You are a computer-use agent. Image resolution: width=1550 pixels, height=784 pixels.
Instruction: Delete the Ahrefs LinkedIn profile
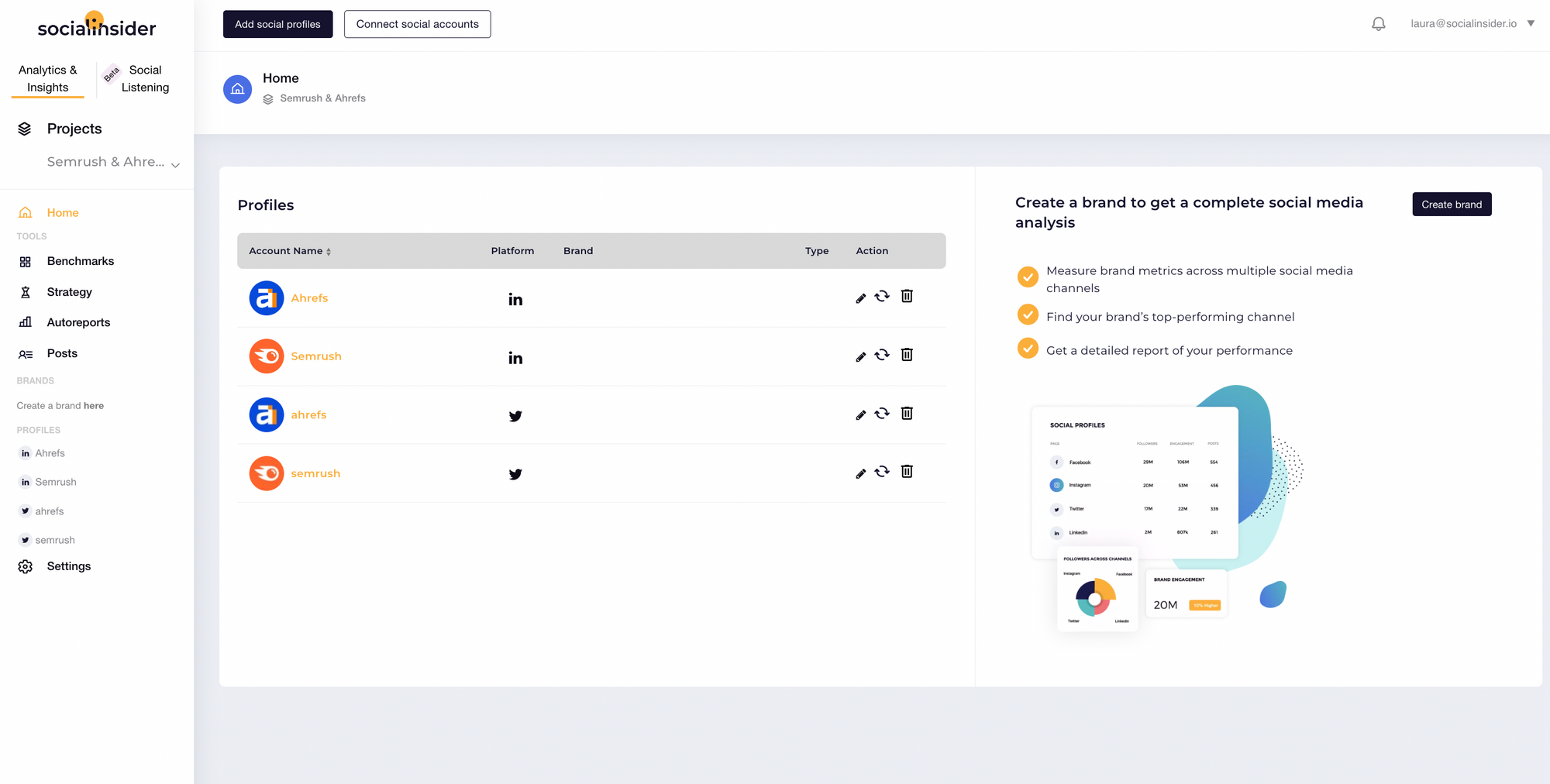point(907,296)
